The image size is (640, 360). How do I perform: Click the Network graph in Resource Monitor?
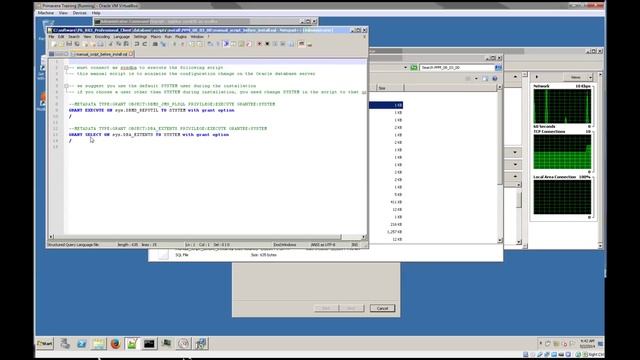click(562, 106)
